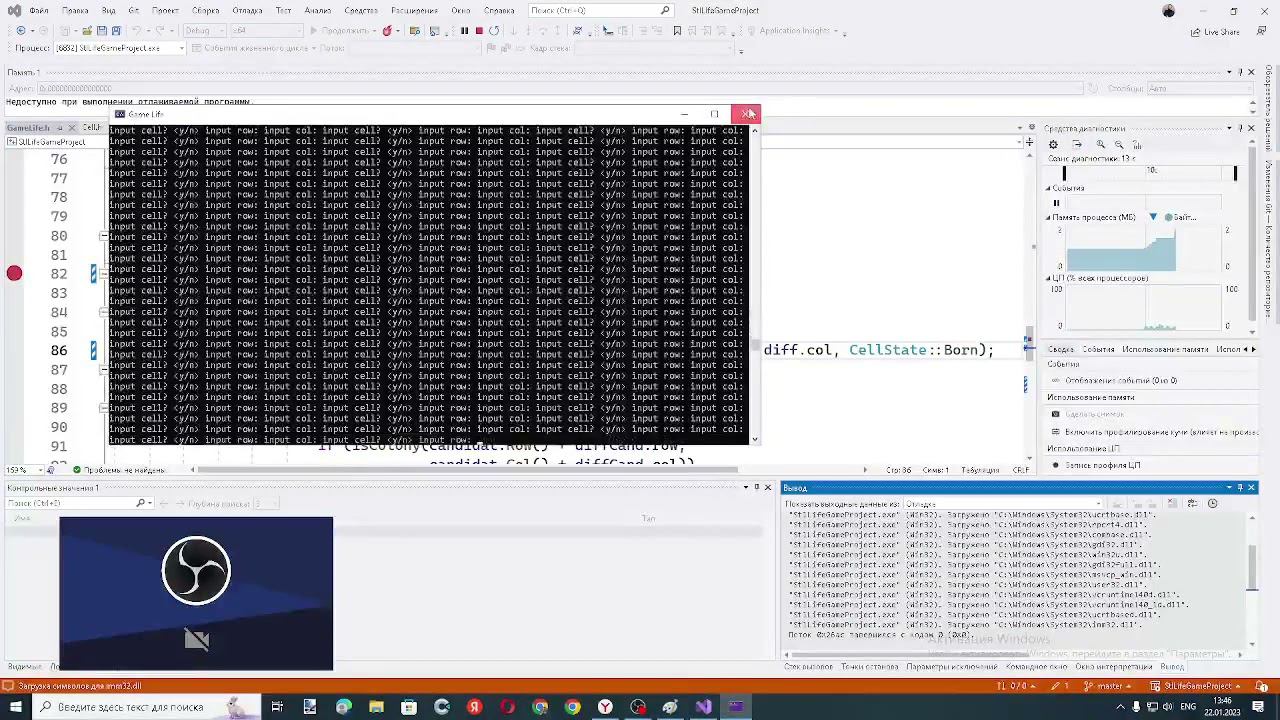This screenshot has height=720, width=1280.
Task: Switch to the Точки останова tab
Action: pyautogui.click(x=869, y=667)
